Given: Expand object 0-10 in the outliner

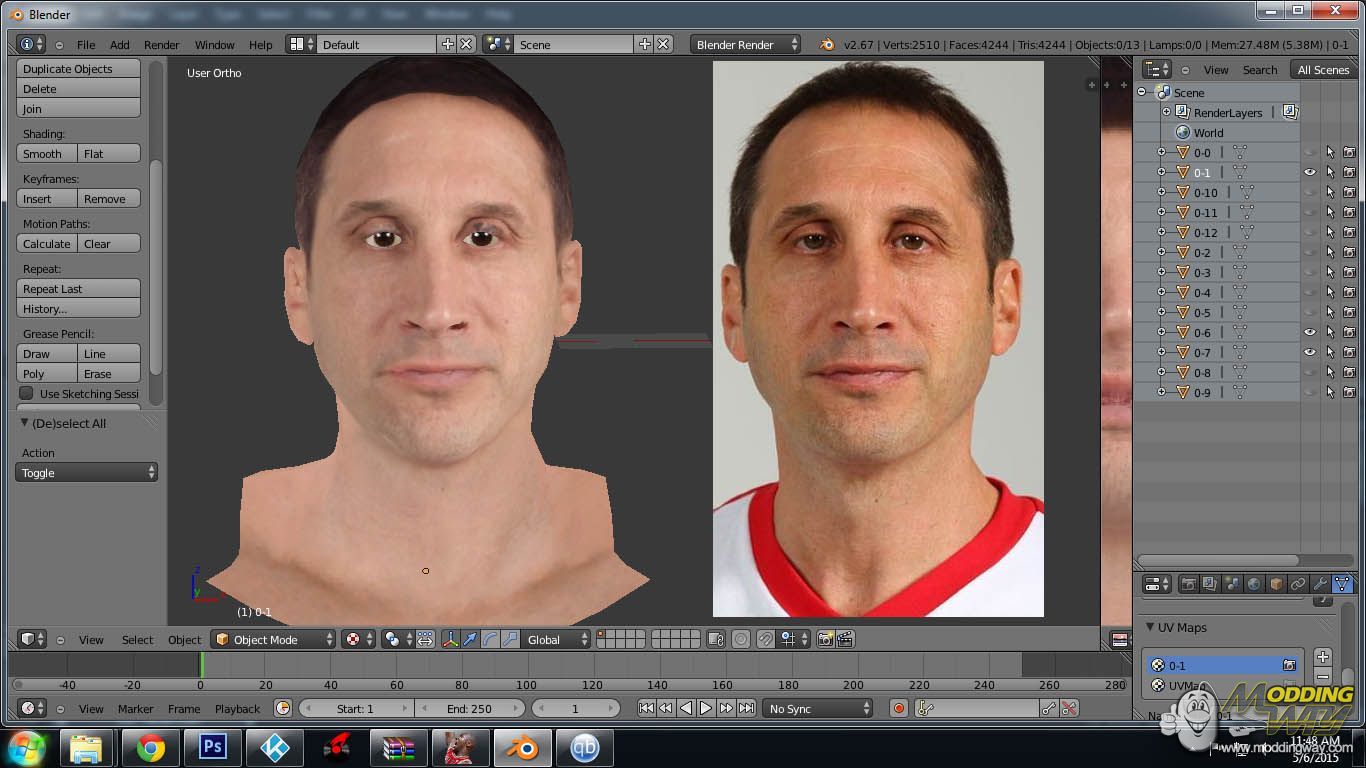Looking at the screenshot, I should tap(1161, 192).
